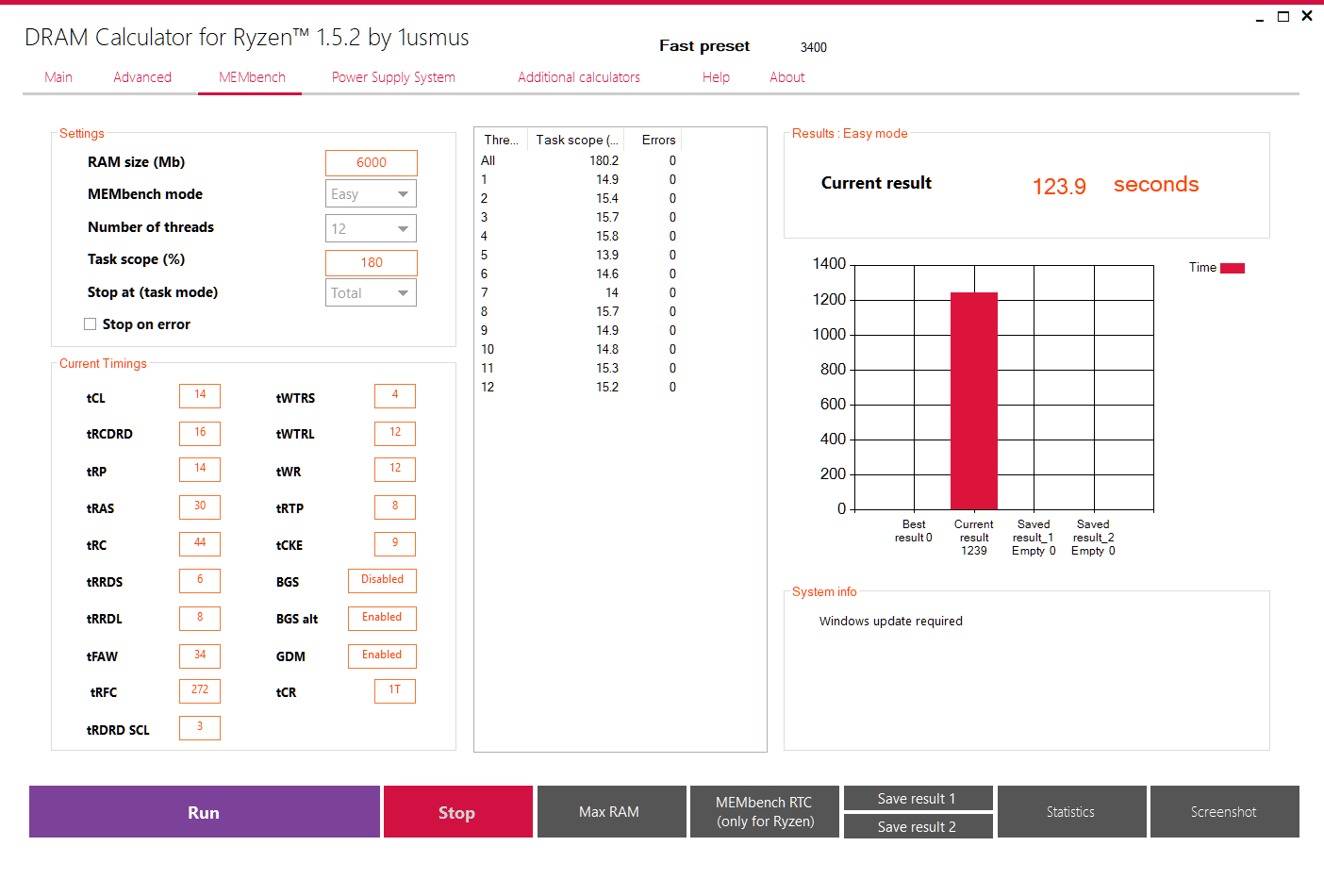The width and height of the screenshot is (1324, 896).
Task: Click the Save result 2 button
Action: 919,826
